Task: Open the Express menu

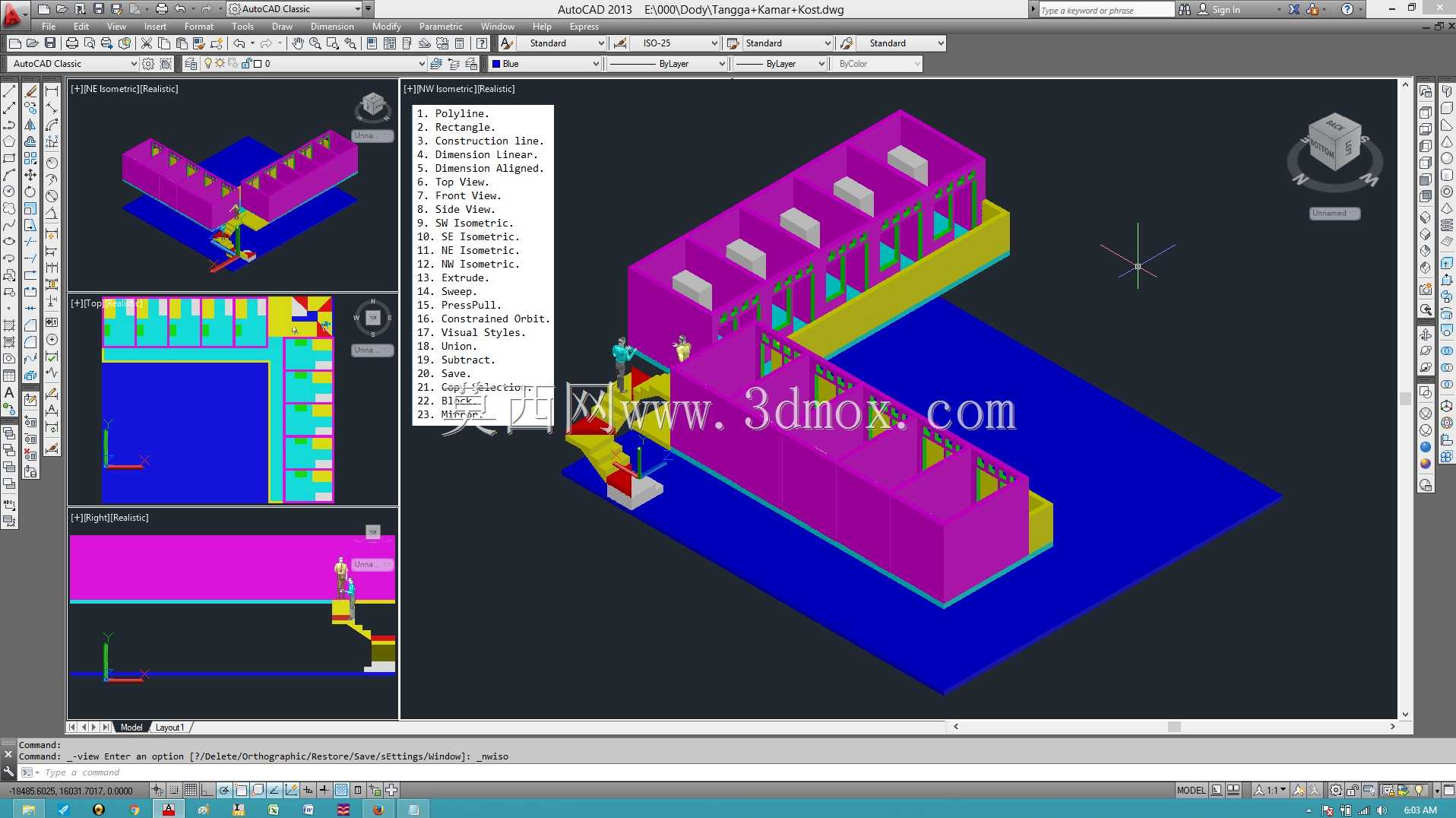Action: point(584,27)
